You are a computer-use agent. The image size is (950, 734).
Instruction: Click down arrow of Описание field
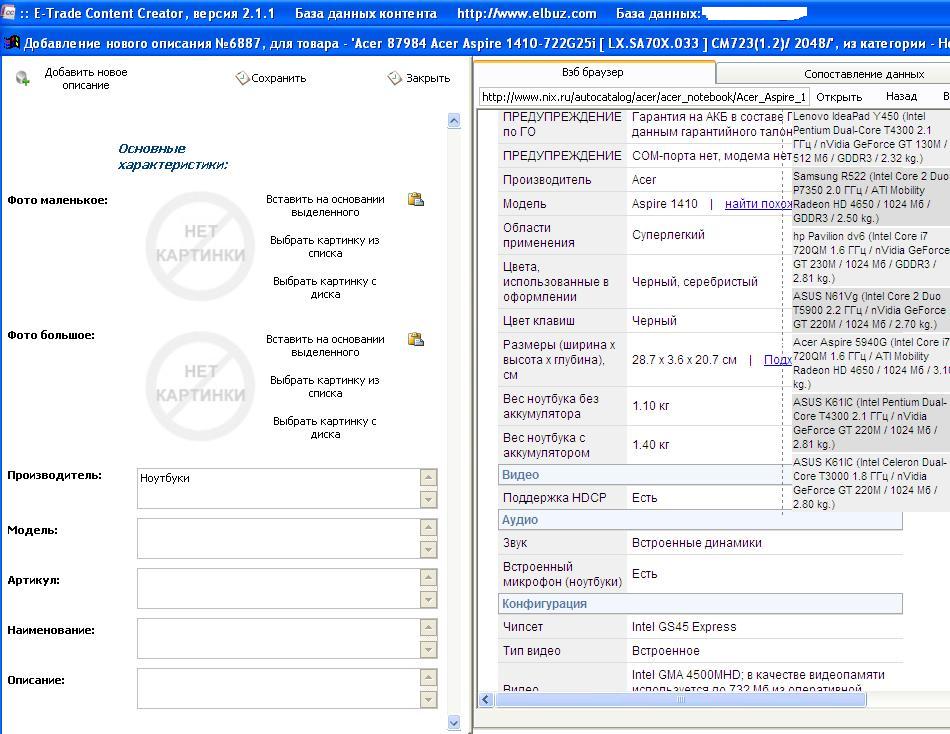(x=428, y=699)
